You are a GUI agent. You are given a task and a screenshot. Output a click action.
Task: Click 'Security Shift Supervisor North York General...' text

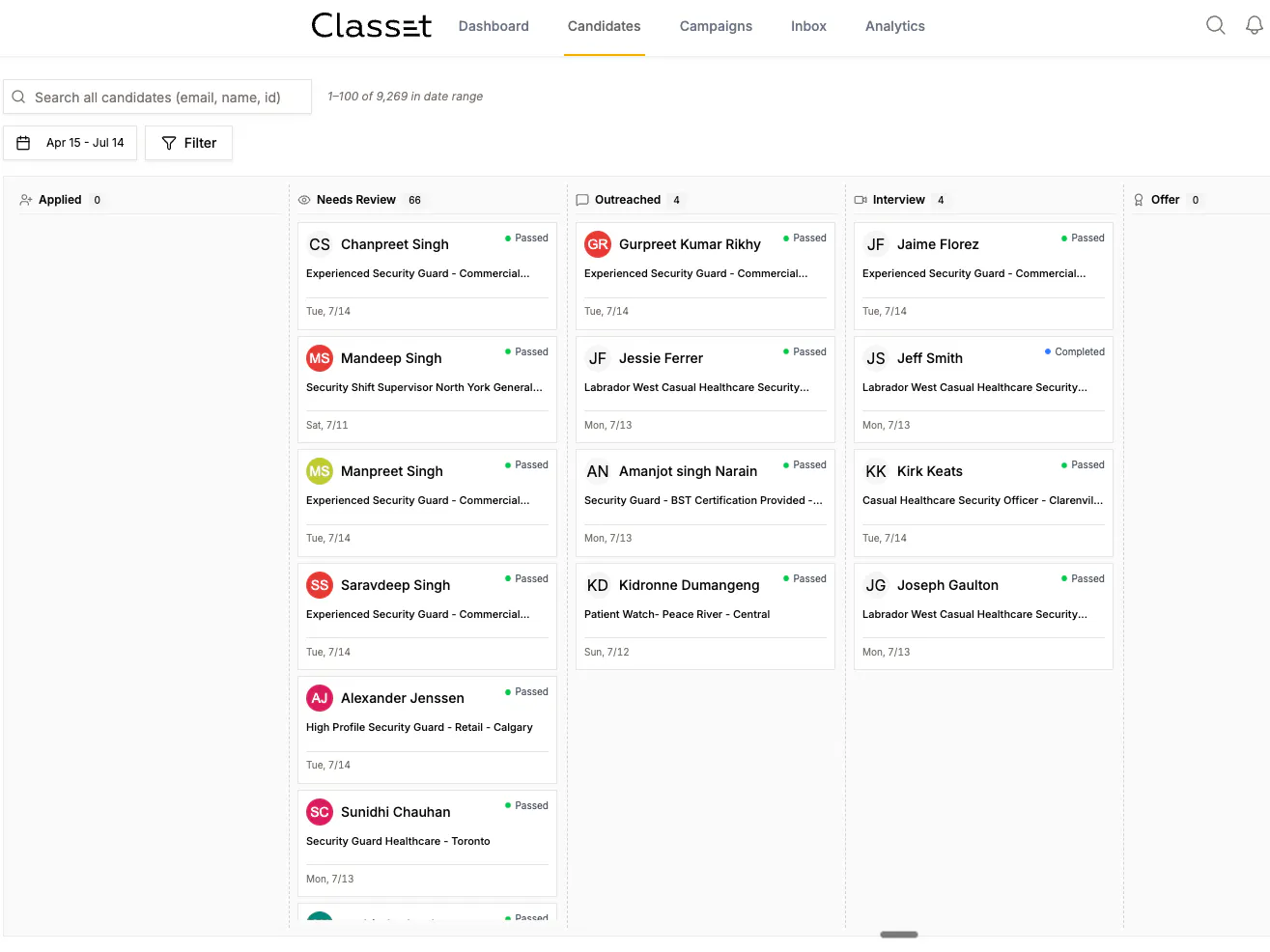pos(424,387)
